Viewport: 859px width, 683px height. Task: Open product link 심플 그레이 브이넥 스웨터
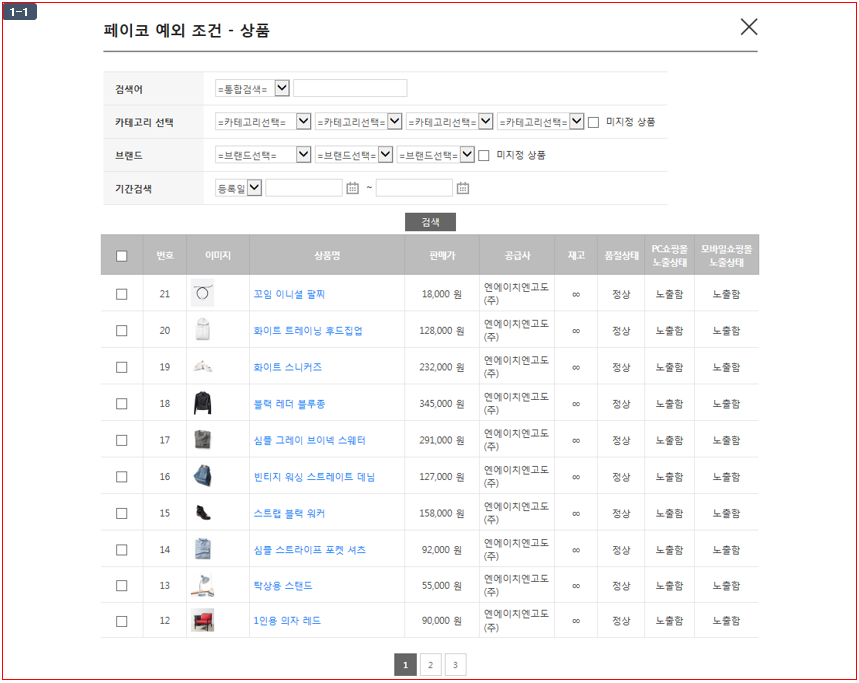tap(309, 440)
